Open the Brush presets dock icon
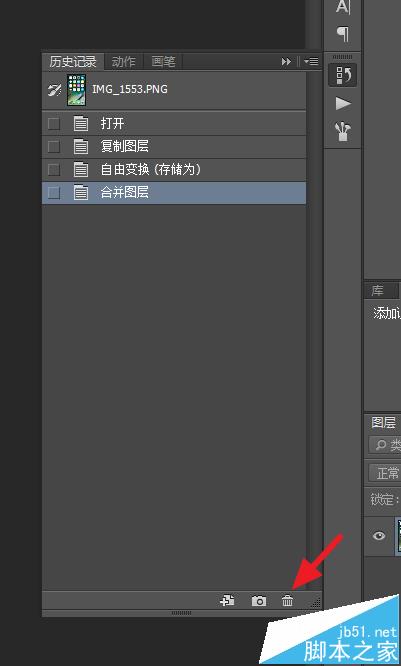 point(343,131)
